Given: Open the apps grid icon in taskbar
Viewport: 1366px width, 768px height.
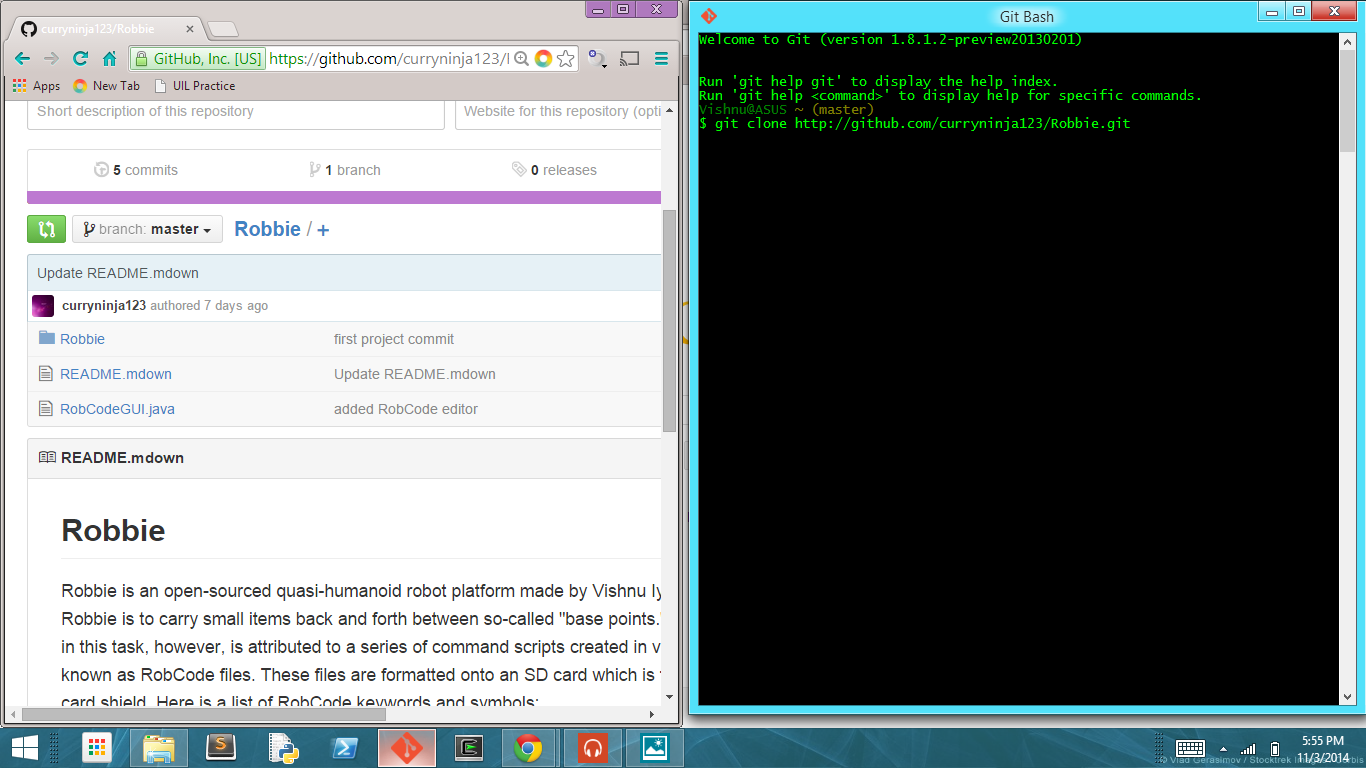Looking at the screenshot, I should (96, 748).
